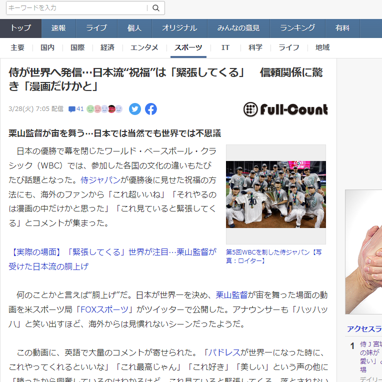Open the みんなの意見 tab
382x382 pixels.
click(238, 28)
